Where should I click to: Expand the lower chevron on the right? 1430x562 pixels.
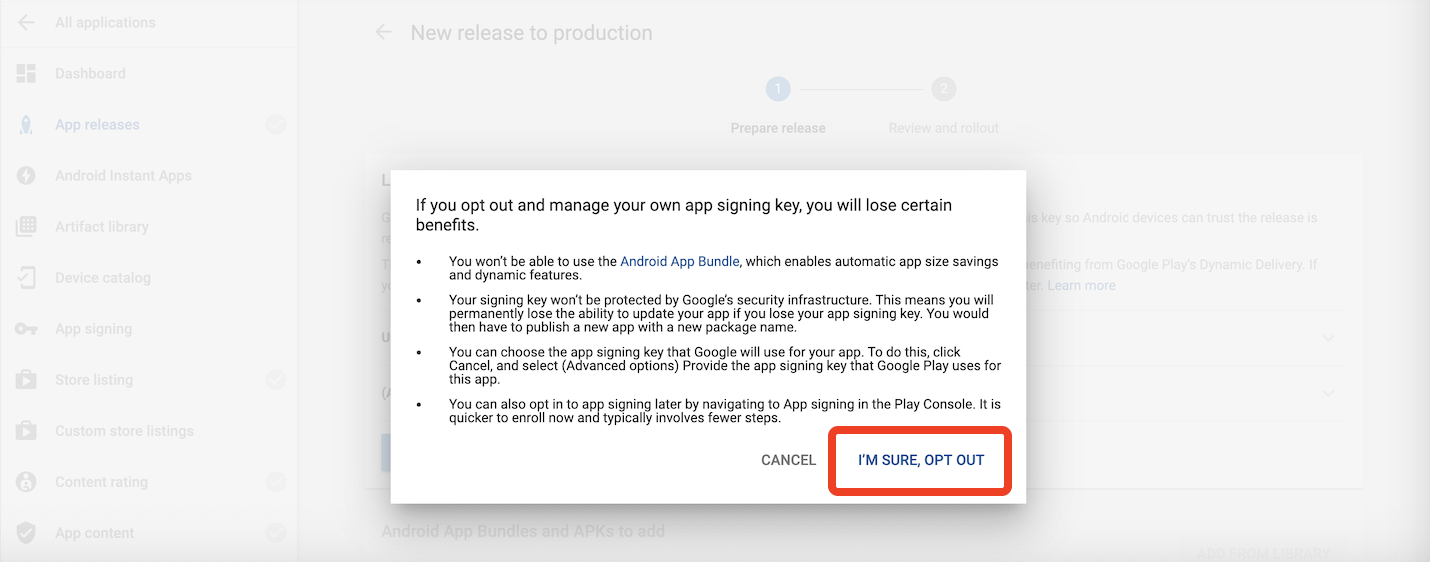coord(1328,393)
